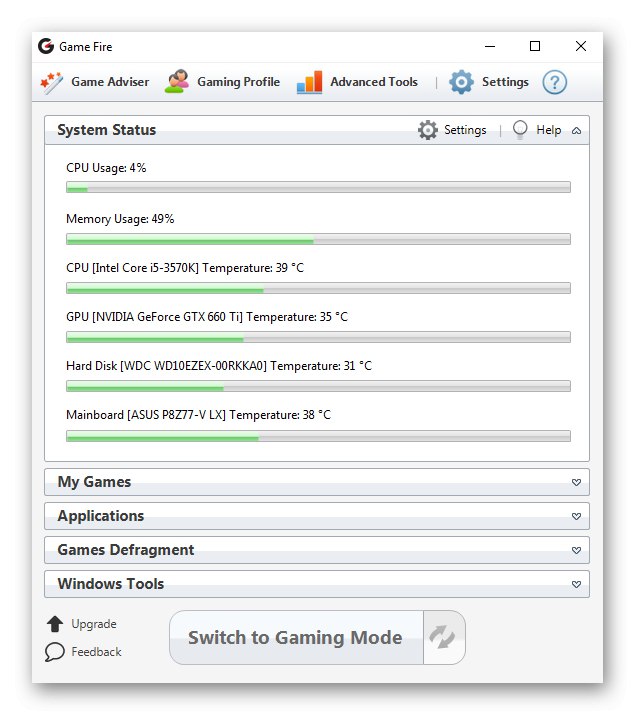635x715 pixels.
Task: Expand the Windows Tools section arrow
Action: 576,584
